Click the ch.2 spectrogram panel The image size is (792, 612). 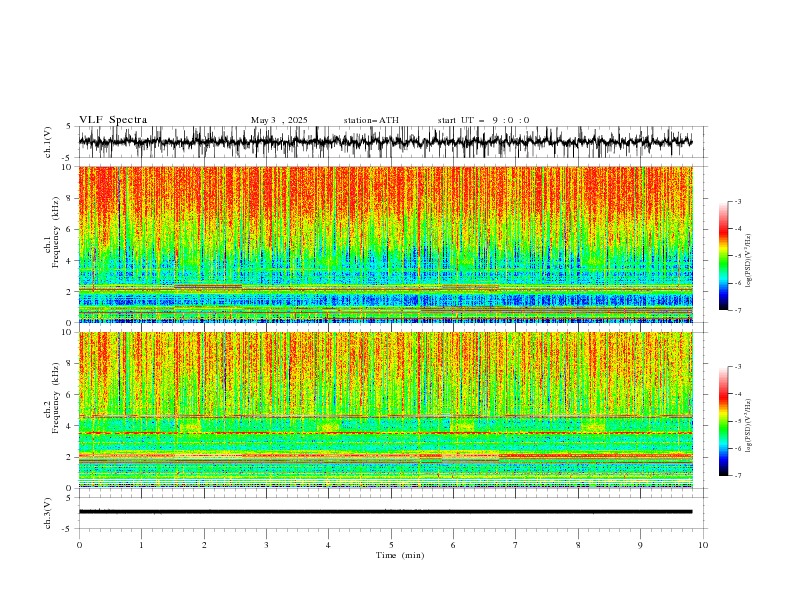386,410
